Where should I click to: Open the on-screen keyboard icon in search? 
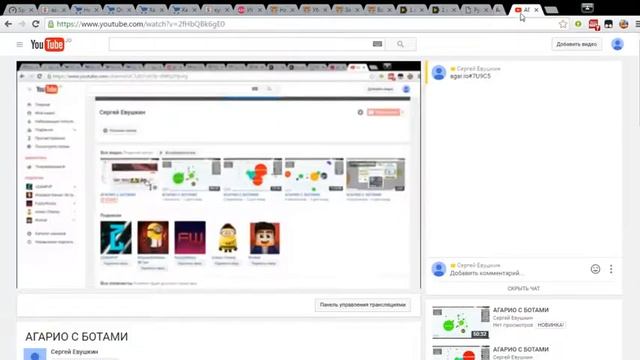coord(378,44)
